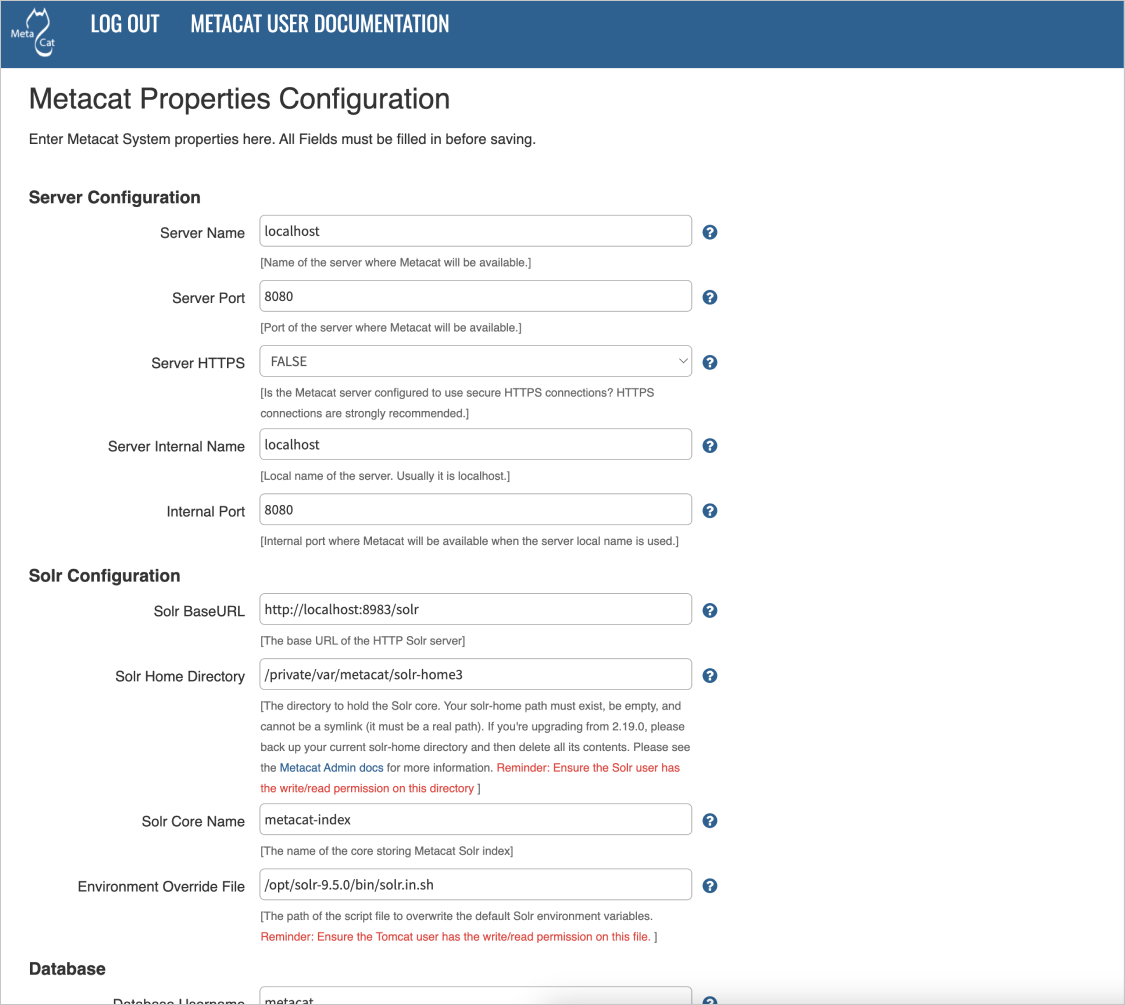This screenshot has height=1005, width=1125.
Task: Open help icon for Solr Home Directory
Action: (710, 676)
